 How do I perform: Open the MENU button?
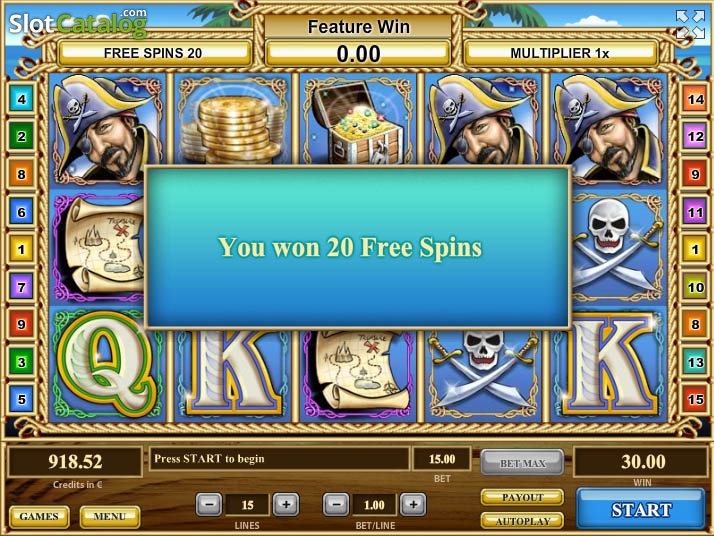[x=110, y=516]
